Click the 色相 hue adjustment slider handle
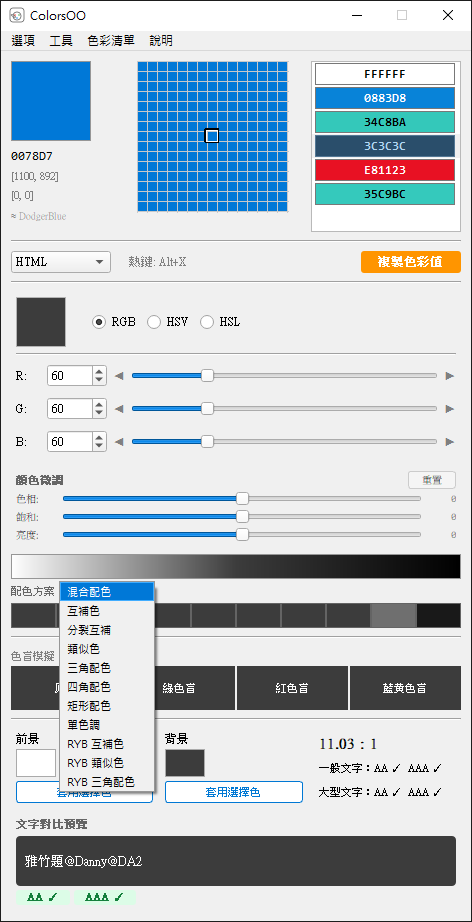The image size is (472, 922). click(x=242, y=499)
